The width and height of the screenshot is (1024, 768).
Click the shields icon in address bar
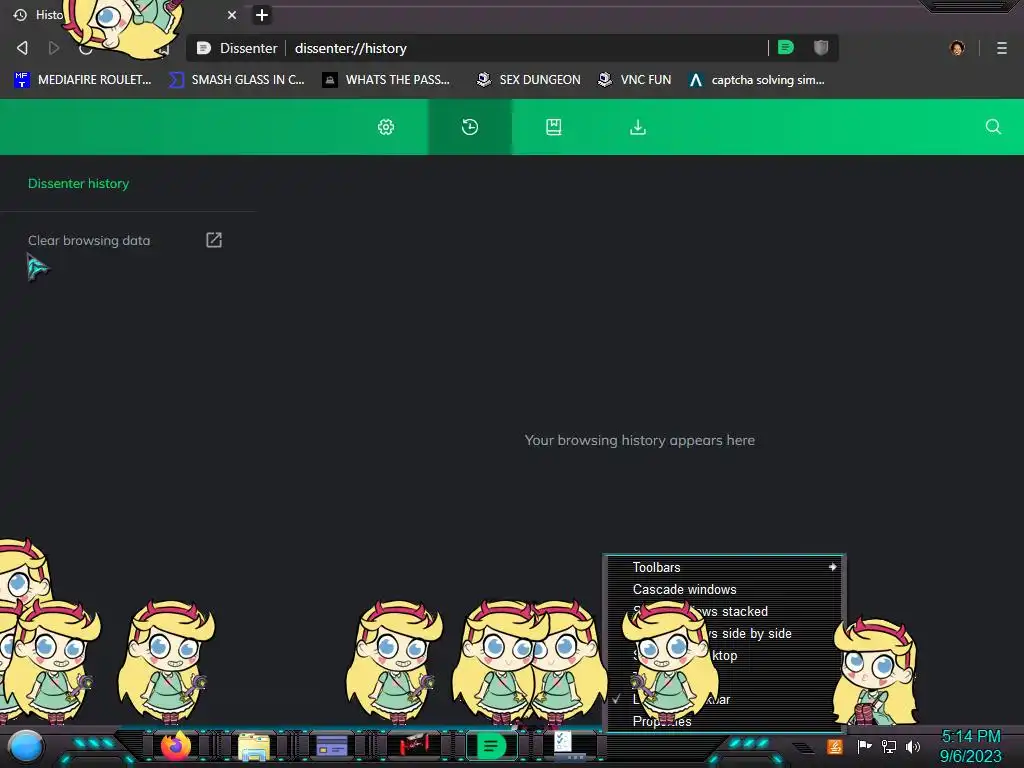coord(821,48)
